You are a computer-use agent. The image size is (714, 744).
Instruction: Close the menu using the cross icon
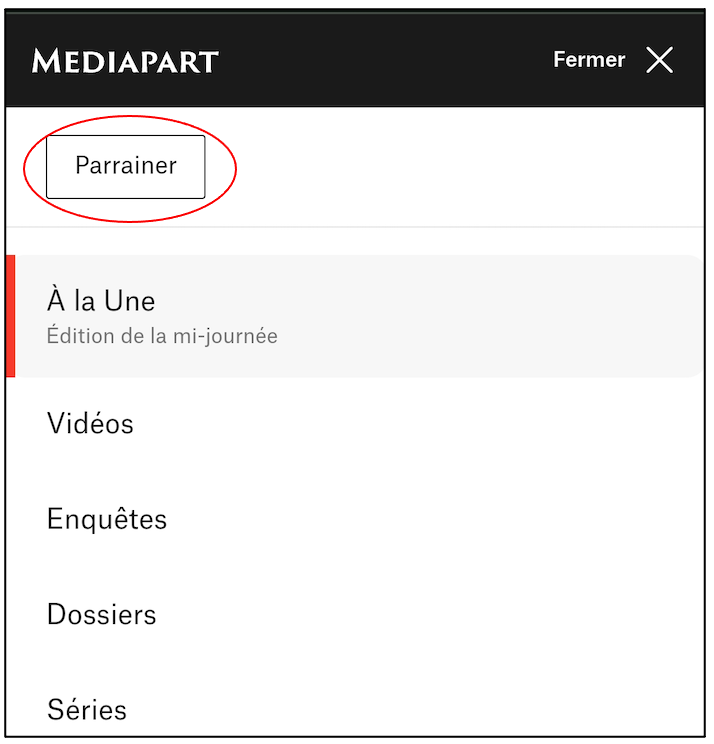click(x=659, y=60)
